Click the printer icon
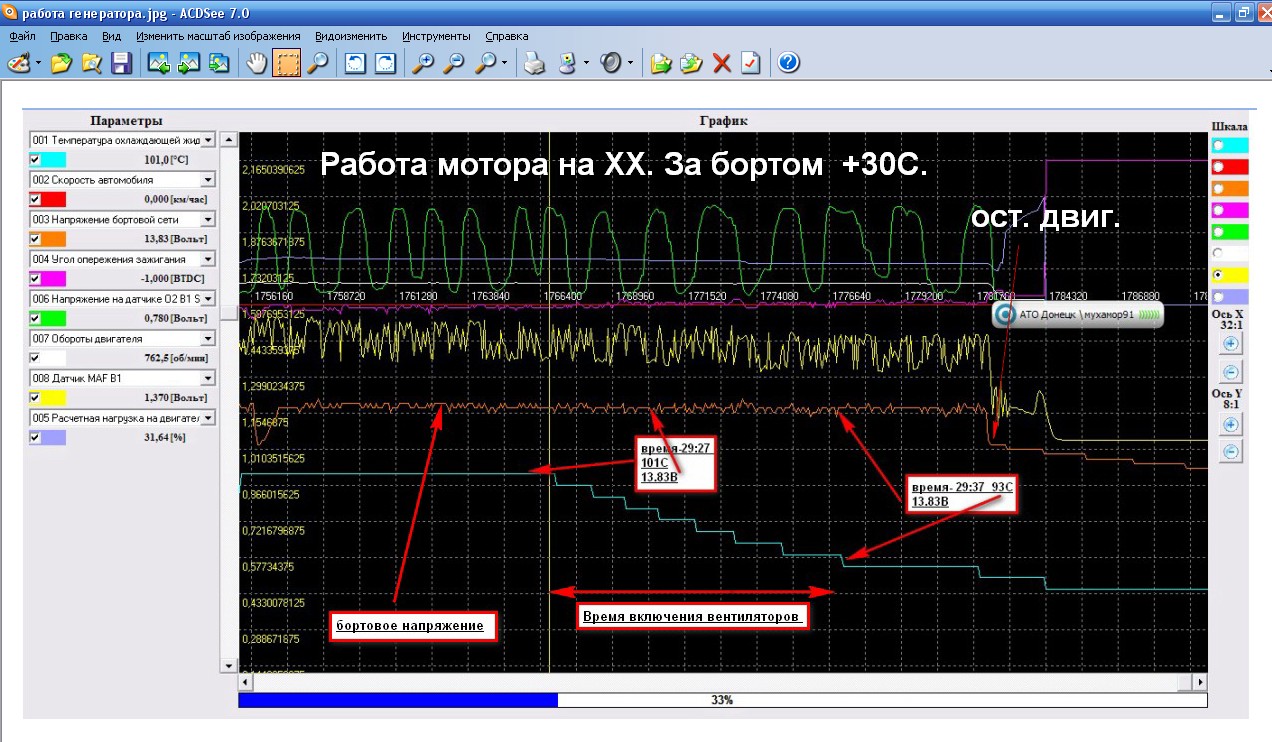This screenshot has width=1272, height=742. coord(535,63)
